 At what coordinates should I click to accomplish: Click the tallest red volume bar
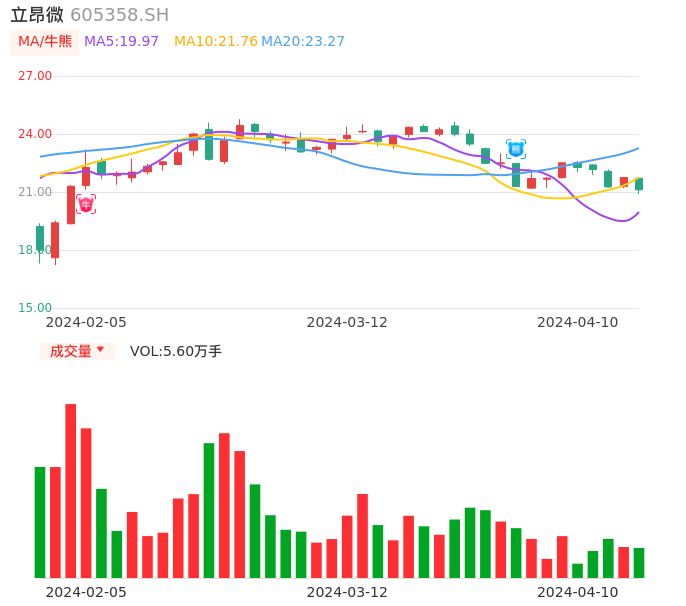coord(71,490)
